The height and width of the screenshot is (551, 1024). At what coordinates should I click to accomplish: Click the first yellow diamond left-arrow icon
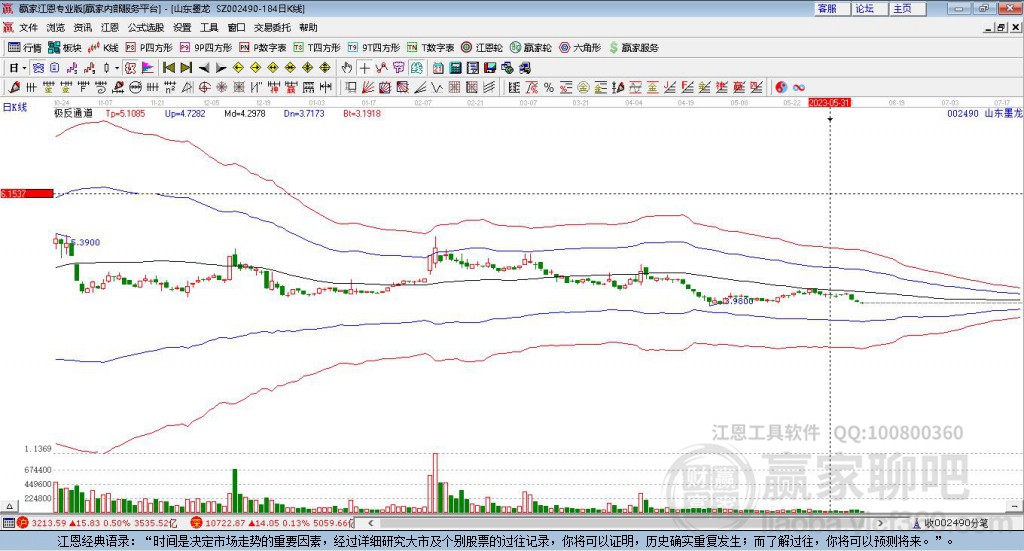pos(238,68)
